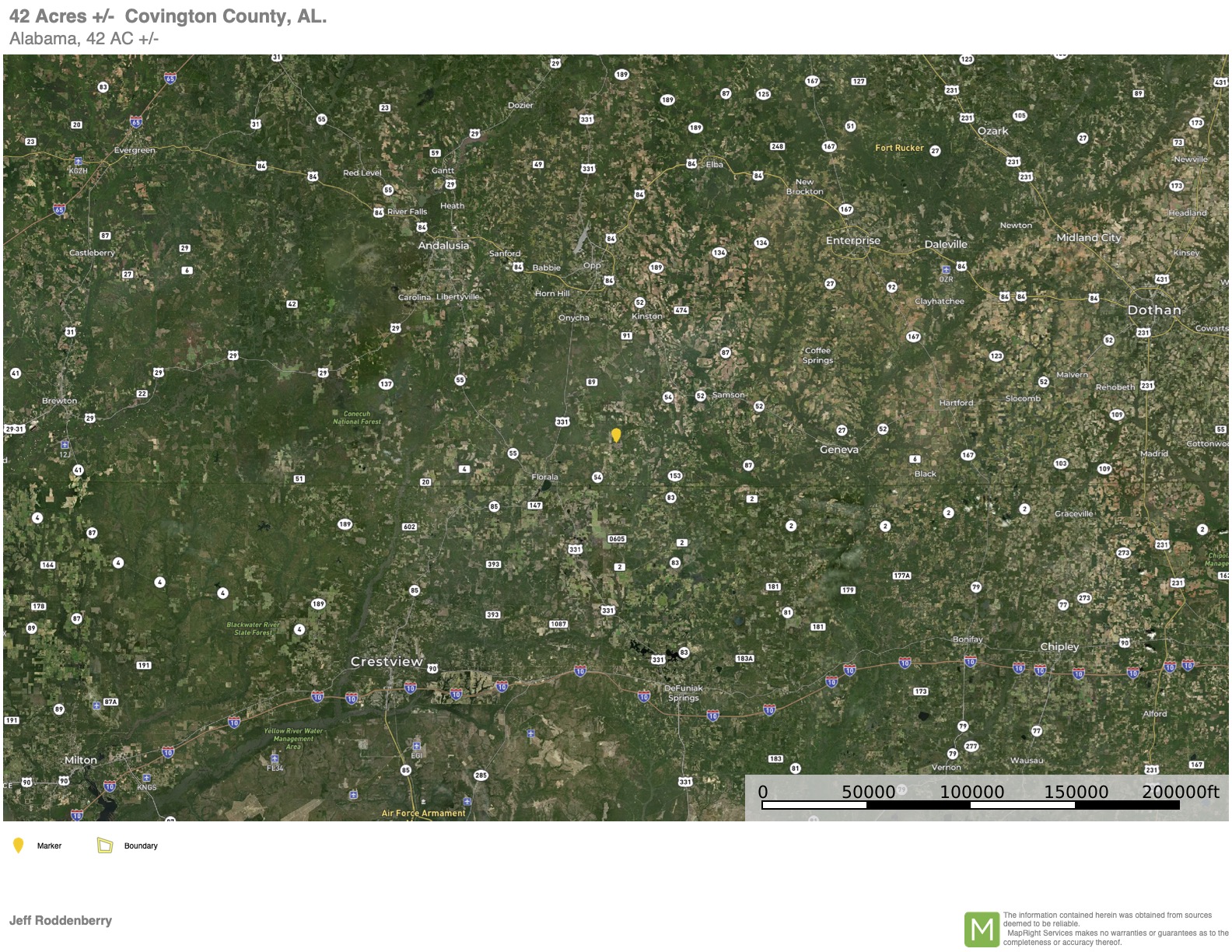Screen dimensions: 1232x952
Task: Select the OZR airport icon near Daleville
Action: pyautogui.click(x=946, y=270)
